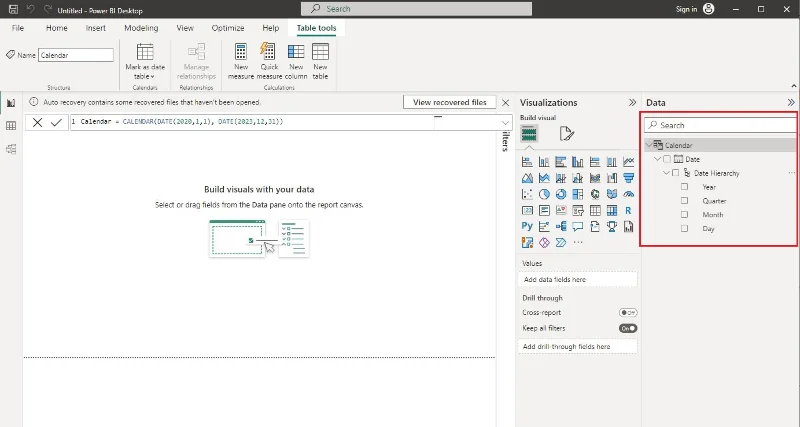This screenshot has width=800, height=427.
Task: Switch to Table view in left sidebar
Action: pos(11,125)
